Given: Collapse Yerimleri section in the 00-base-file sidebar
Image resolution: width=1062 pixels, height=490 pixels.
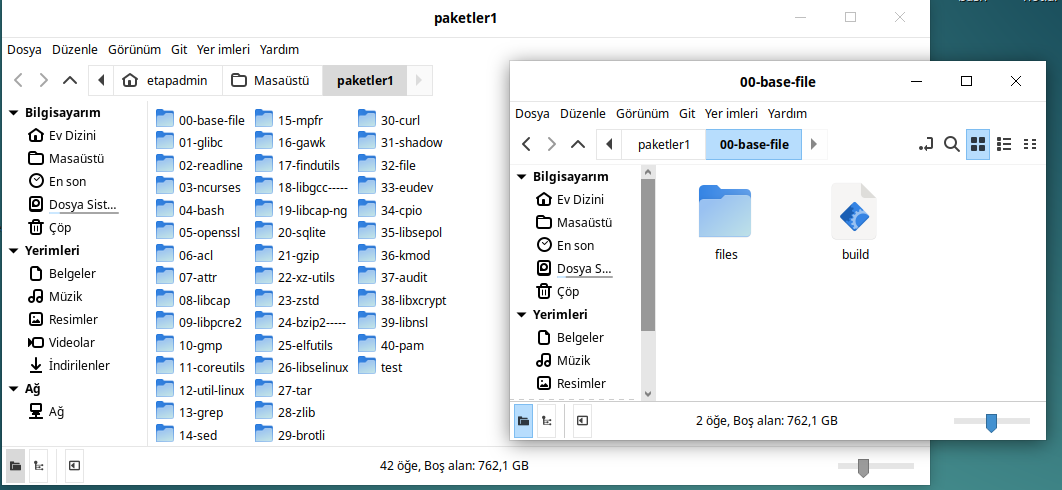Looking at the screenshot, I should click(521, 315).
